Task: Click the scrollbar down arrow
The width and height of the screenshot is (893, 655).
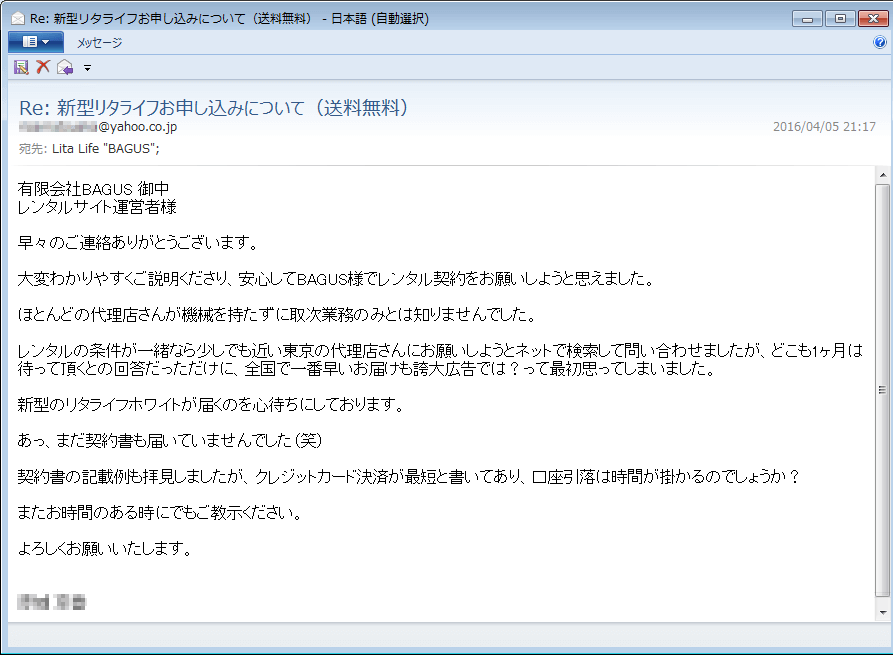Action: [x=882, y=613]
